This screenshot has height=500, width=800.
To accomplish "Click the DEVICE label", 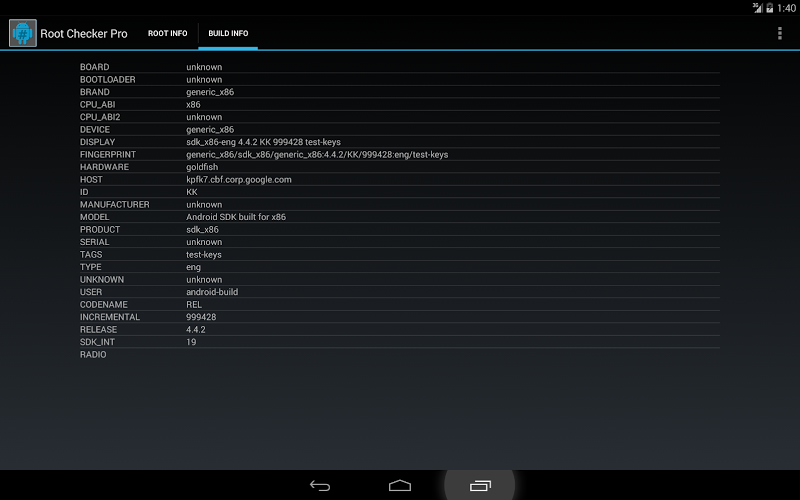I will pyautogui.click(x=94, y=130).
